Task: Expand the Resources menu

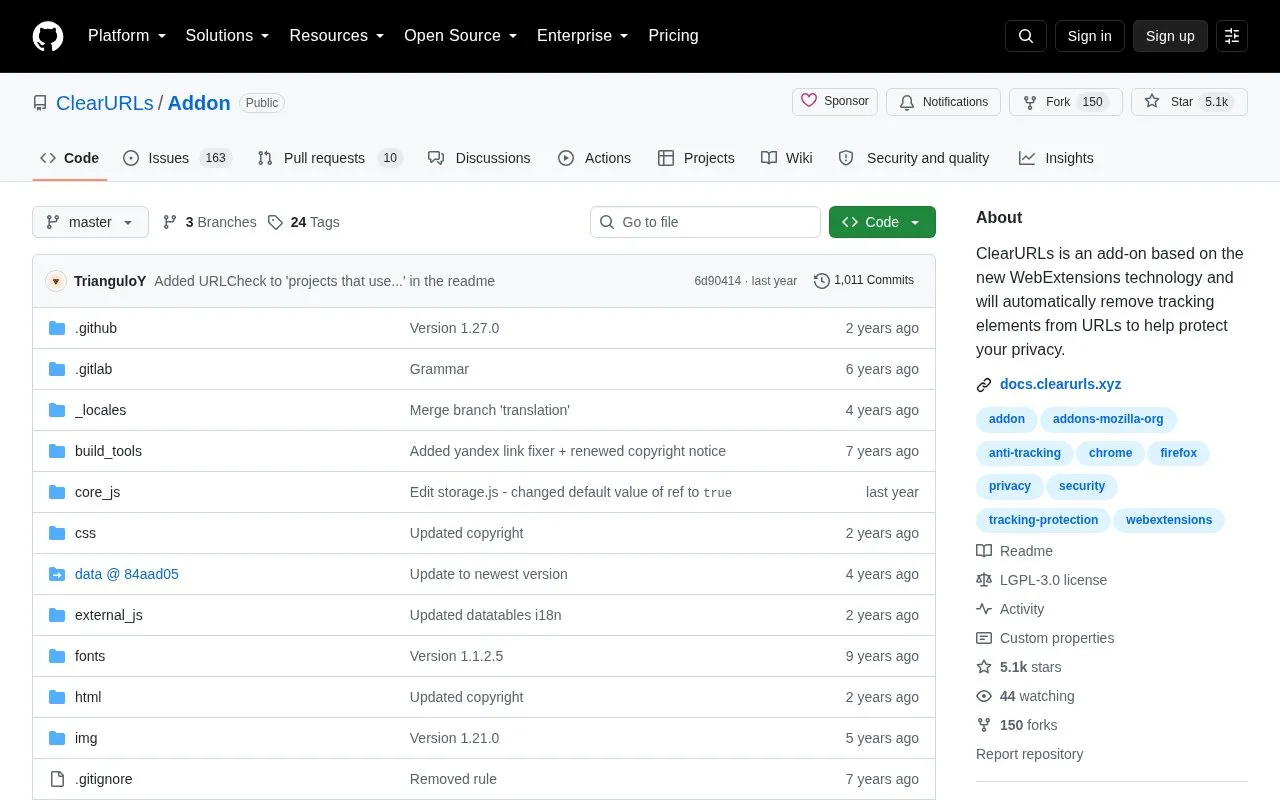Action: click(x=337, y=36)
